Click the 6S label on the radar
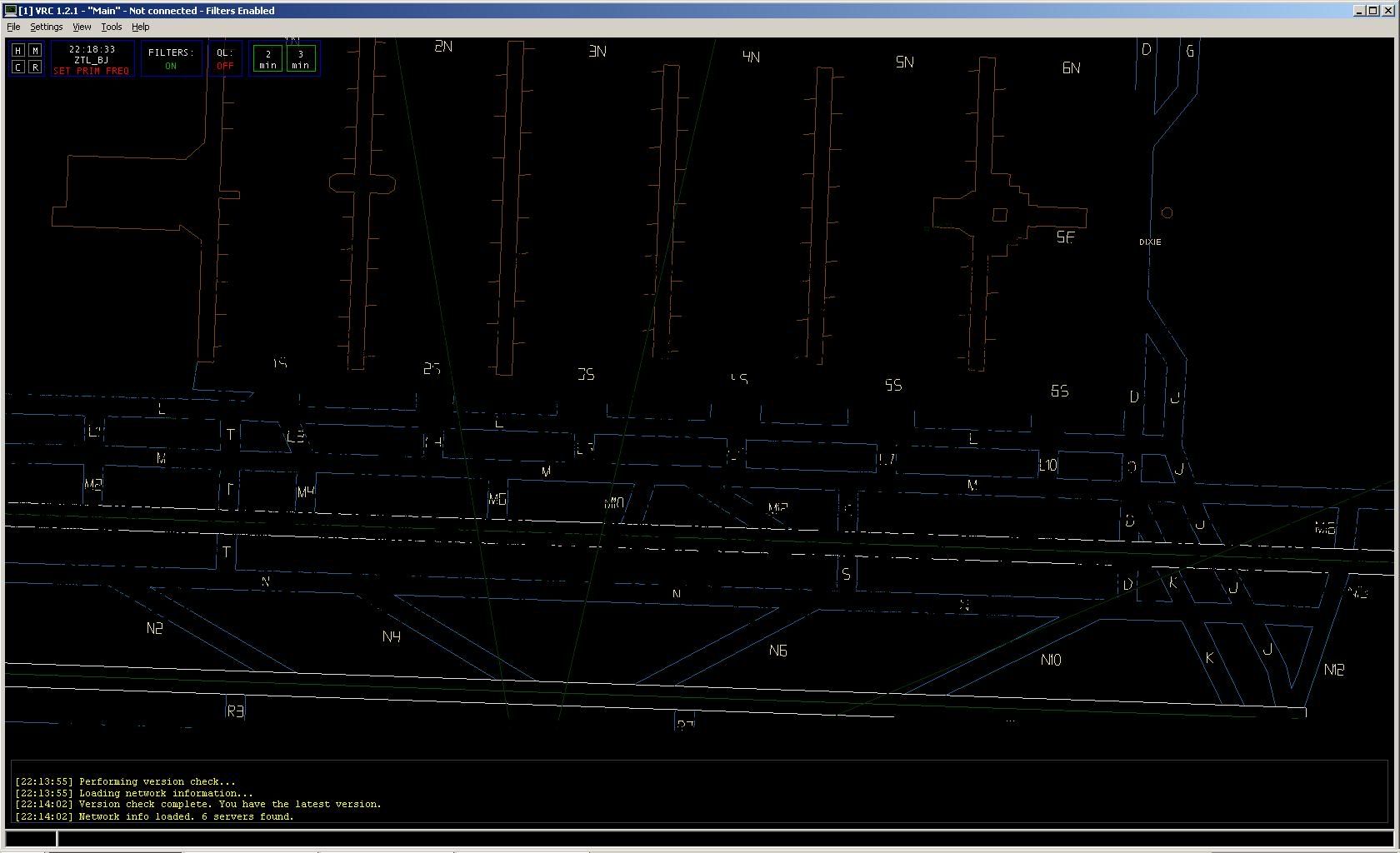This screenshot has height=853, width=1400. pos(1059,391)
